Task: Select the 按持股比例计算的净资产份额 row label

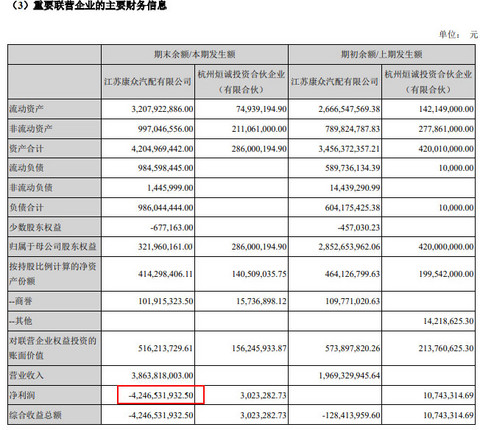Action: point(53,274)
